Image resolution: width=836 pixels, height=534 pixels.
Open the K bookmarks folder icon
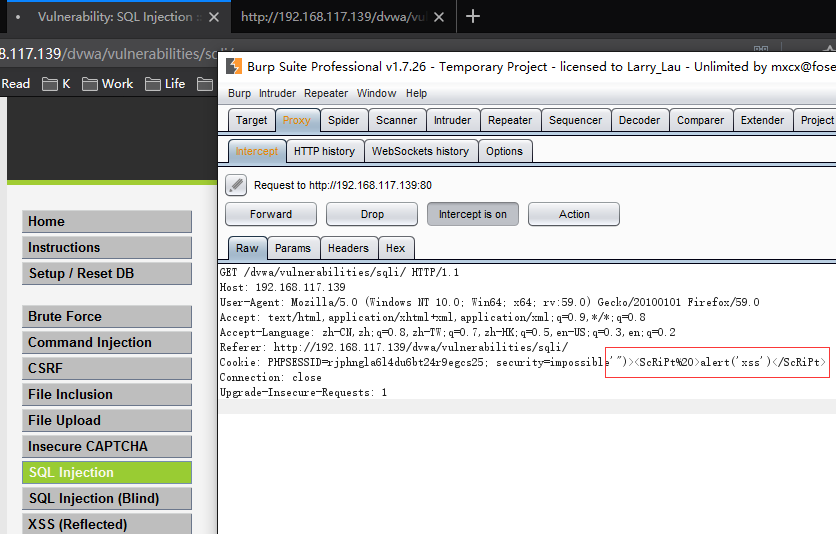pyautogui.click(x=50, y=84)
